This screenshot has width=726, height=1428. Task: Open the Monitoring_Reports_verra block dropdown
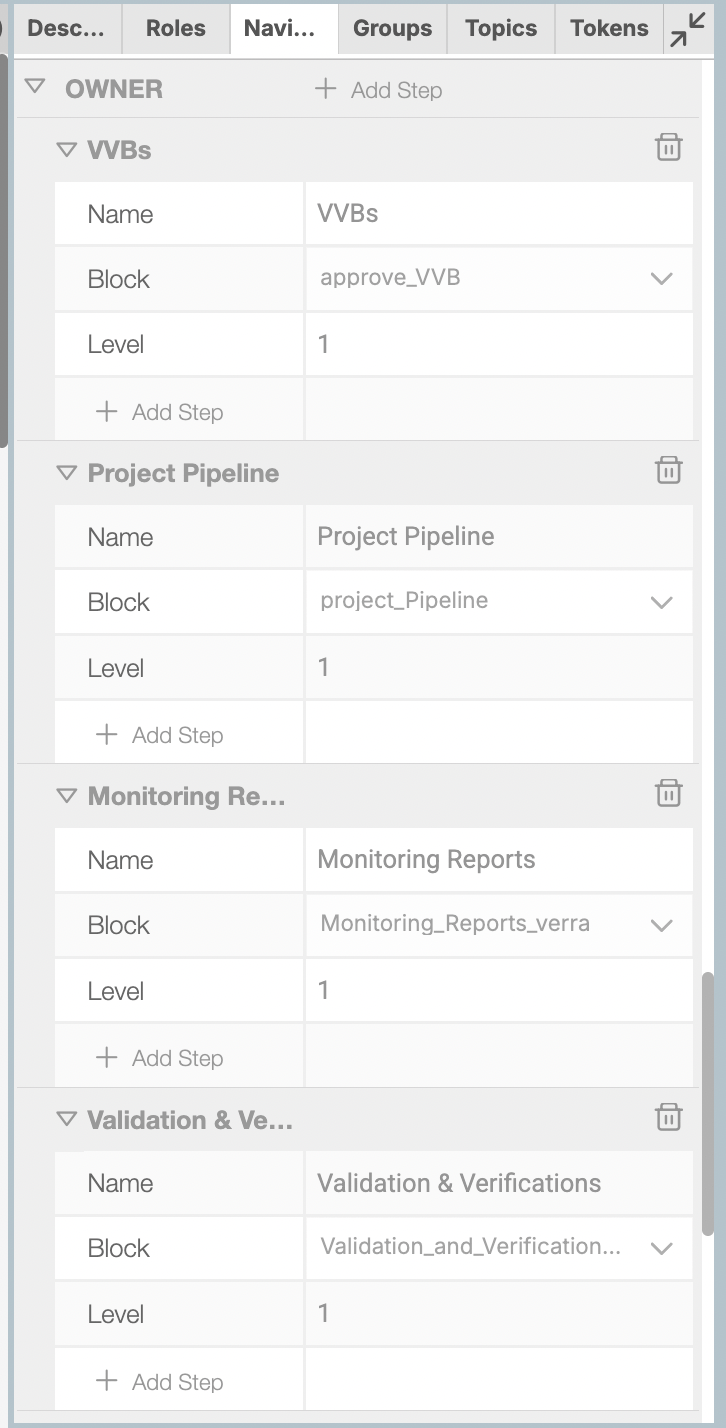click(x=498, y=924)
